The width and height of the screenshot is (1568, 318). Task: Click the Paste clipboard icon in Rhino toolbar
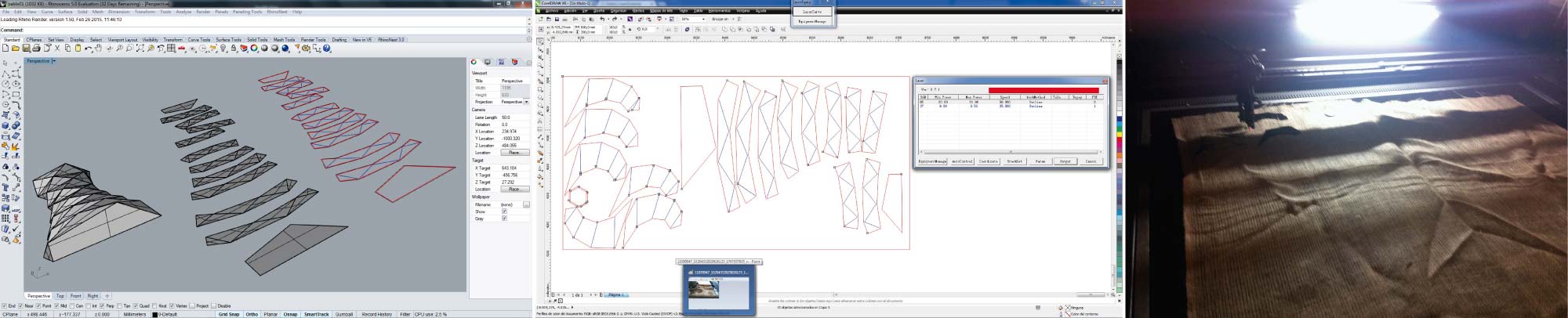(78, 48)
